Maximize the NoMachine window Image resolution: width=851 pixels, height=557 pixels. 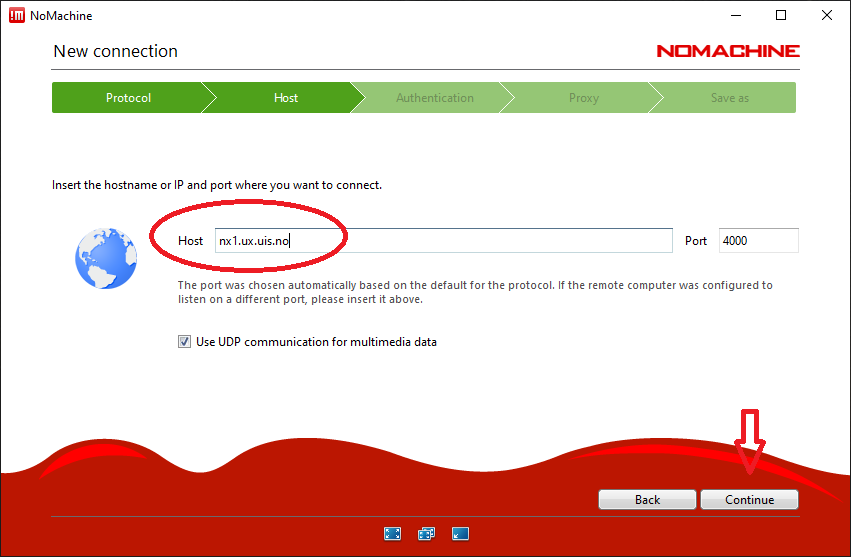[781, 15]
